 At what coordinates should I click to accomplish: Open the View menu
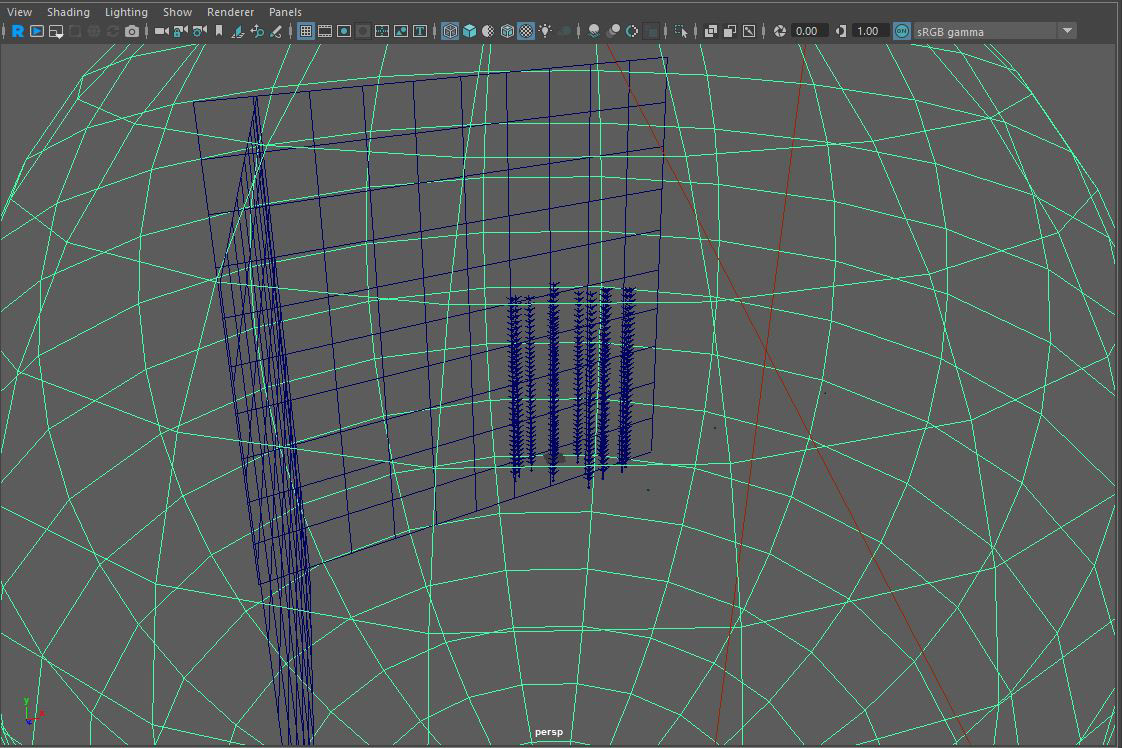19,11
